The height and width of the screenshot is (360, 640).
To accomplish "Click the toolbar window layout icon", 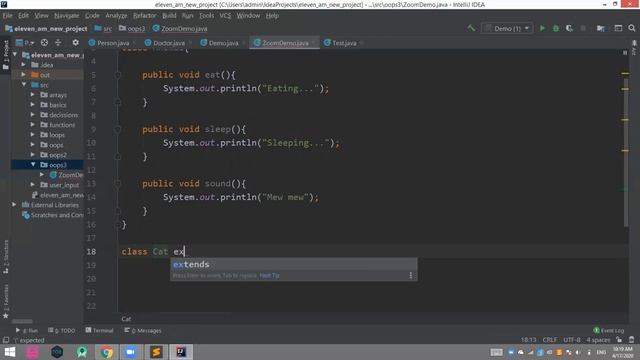I will tap(618, 28).
